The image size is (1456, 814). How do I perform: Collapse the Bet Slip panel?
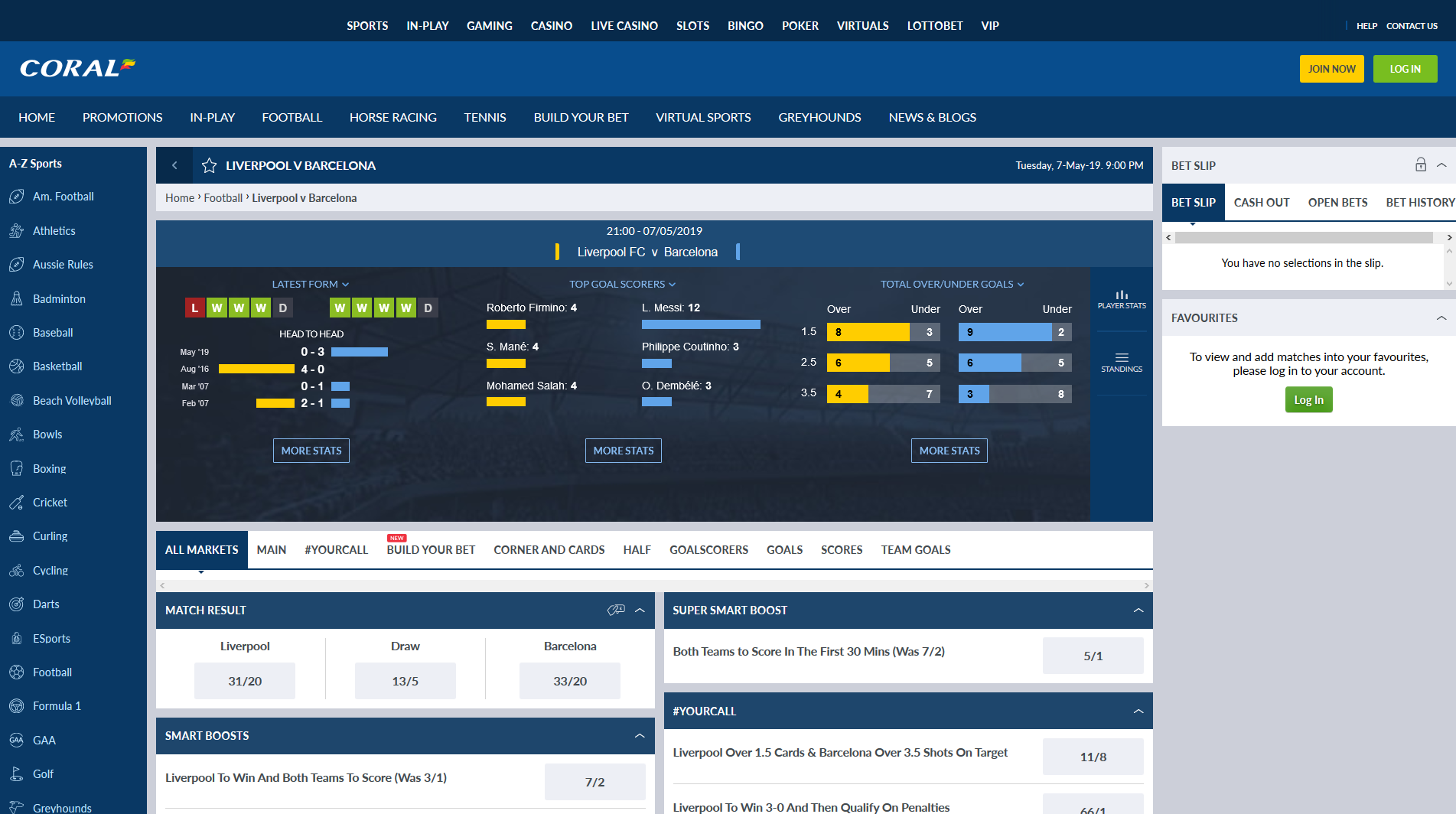[x=1441, y=165]
